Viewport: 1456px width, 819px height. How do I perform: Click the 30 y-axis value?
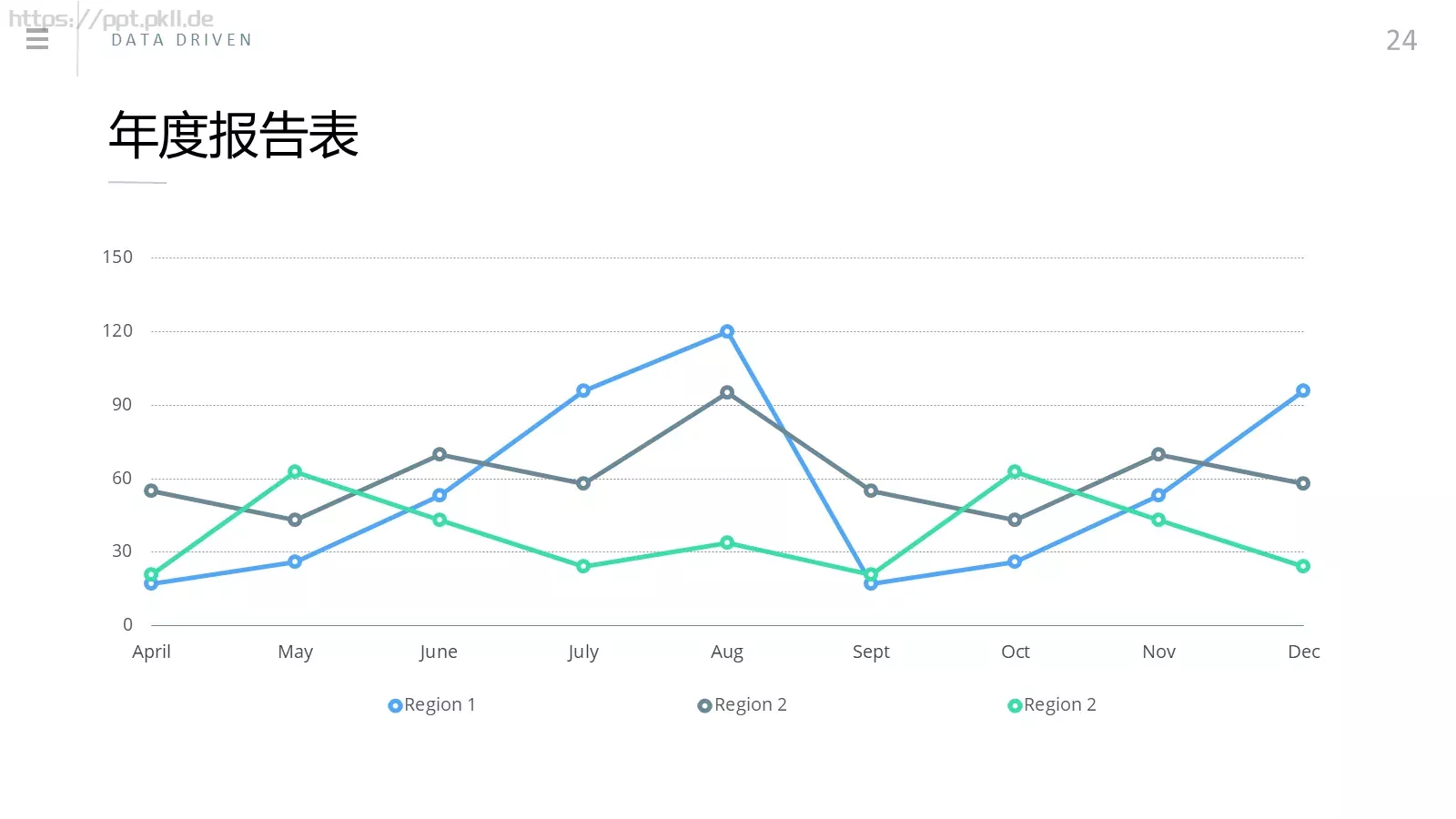(x=122, y=551)
